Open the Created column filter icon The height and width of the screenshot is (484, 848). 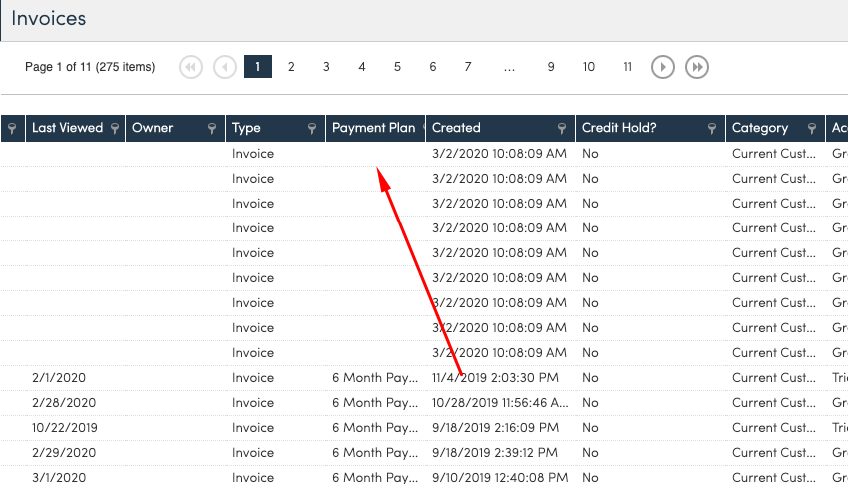562,128
